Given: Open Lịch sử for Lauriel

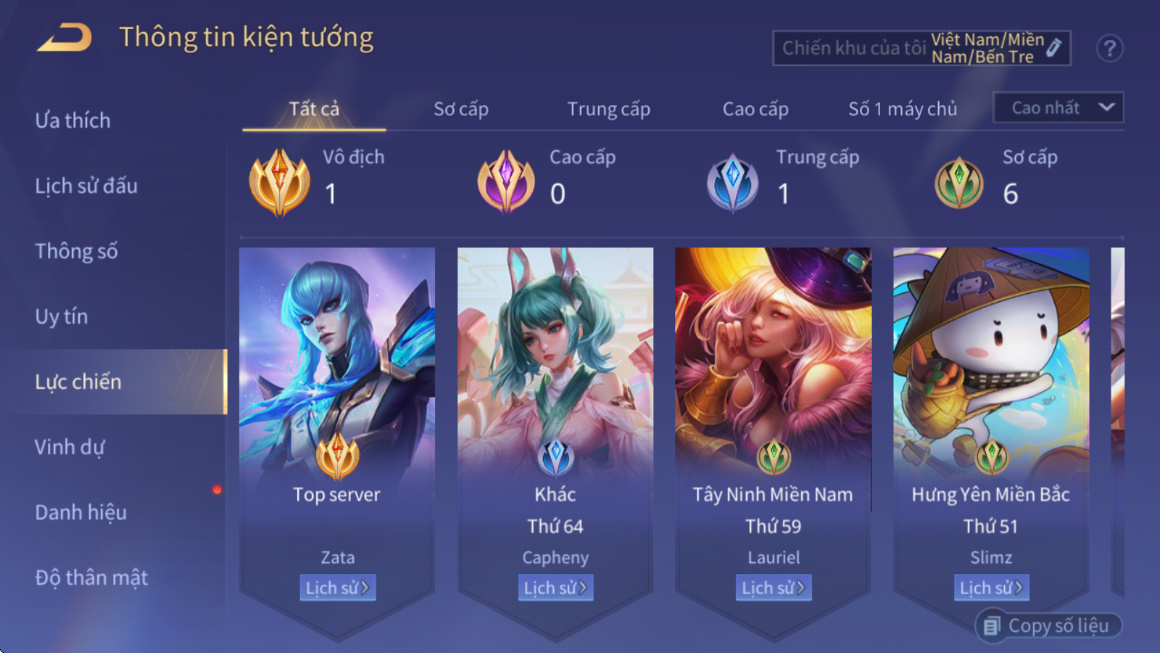Looking at the screenshot, I should (x=773, y=588).
